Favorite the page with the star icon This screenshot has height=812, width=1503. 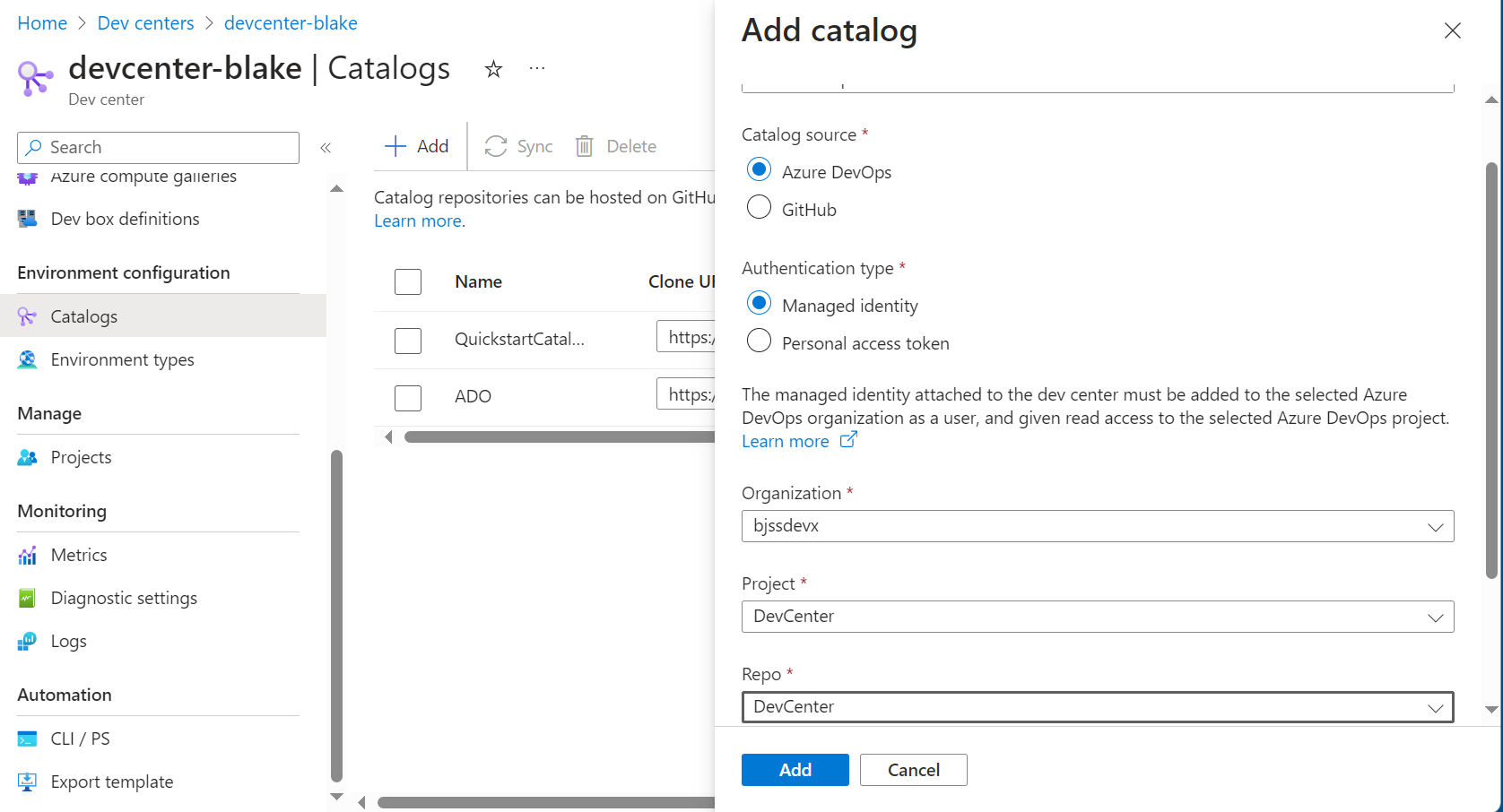tap(493, 69)
